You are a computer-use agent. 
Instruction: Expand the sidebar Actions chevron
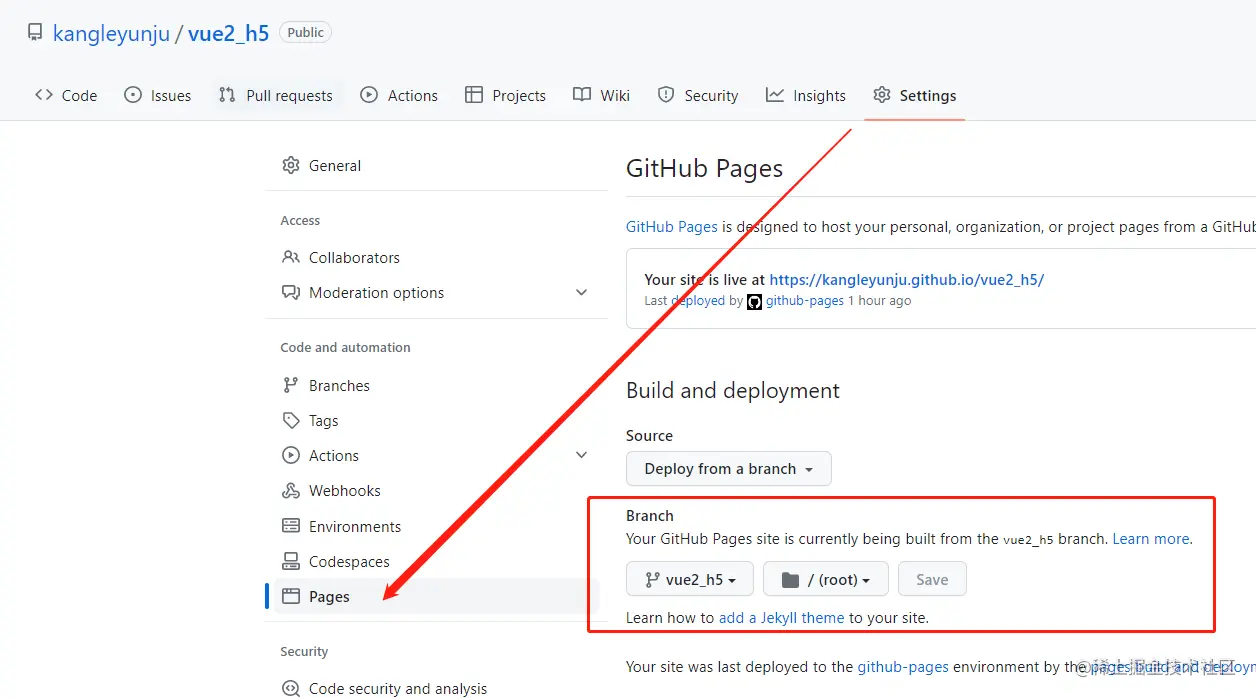(x=582, y=455)
